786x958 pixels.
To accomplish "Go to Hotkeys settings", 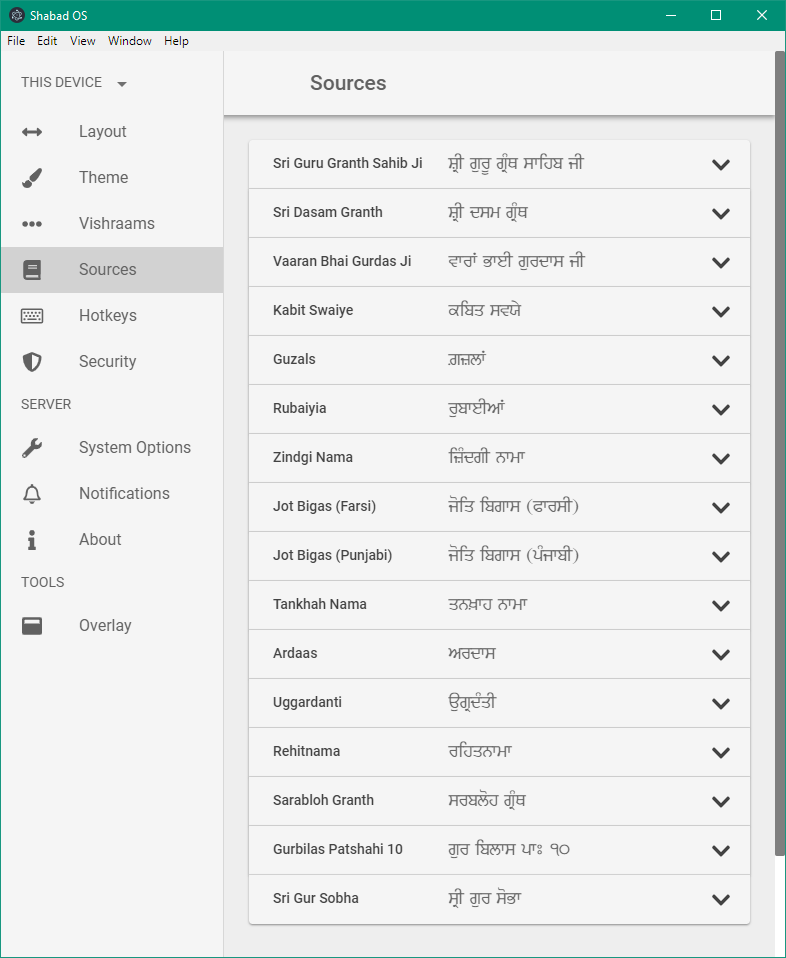I will pos(112,316).
